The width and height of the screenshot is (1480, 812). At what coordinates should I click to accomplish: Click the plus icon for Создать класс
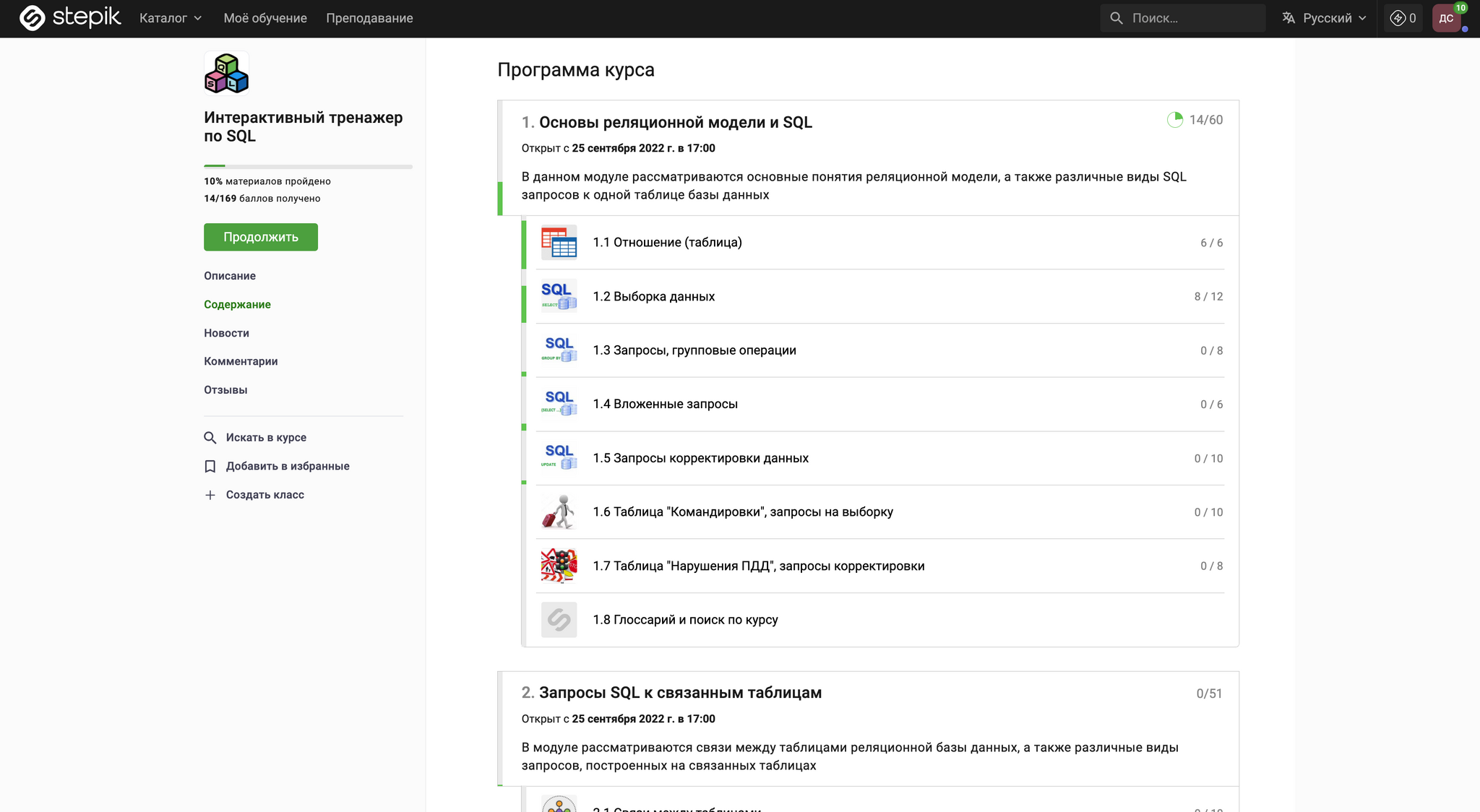[210, 495]
